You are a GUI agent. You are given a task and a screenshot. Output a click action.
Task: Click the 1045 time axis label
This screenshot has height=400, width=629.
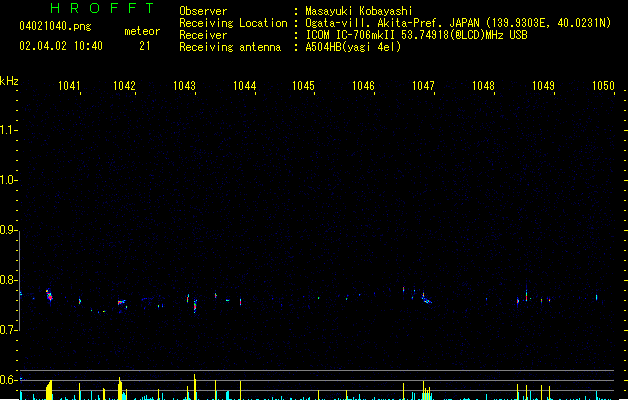click(303, 86)
